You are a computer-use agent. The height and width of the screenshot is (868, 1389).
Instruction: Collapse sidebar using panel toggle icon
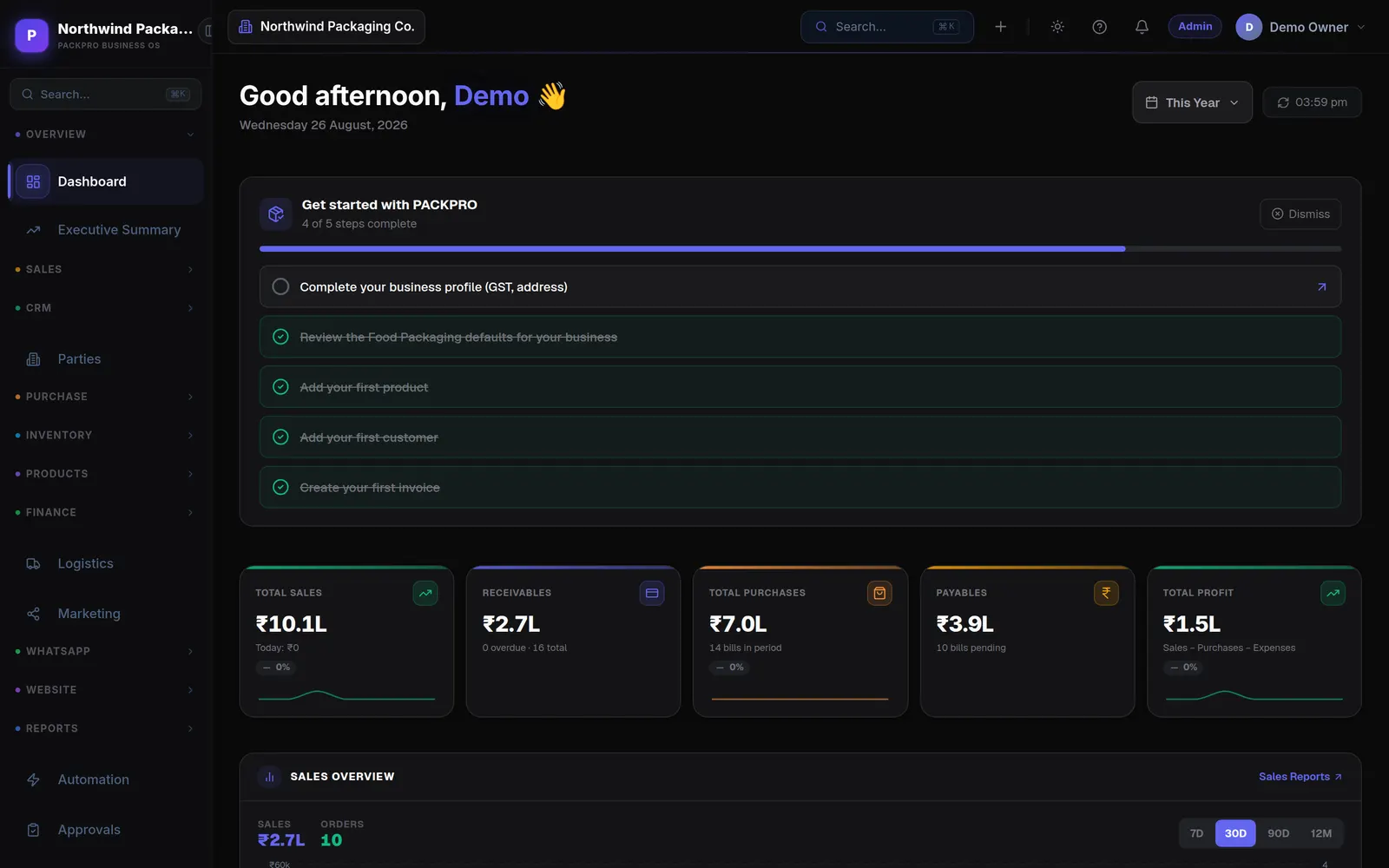pos(208,30)
